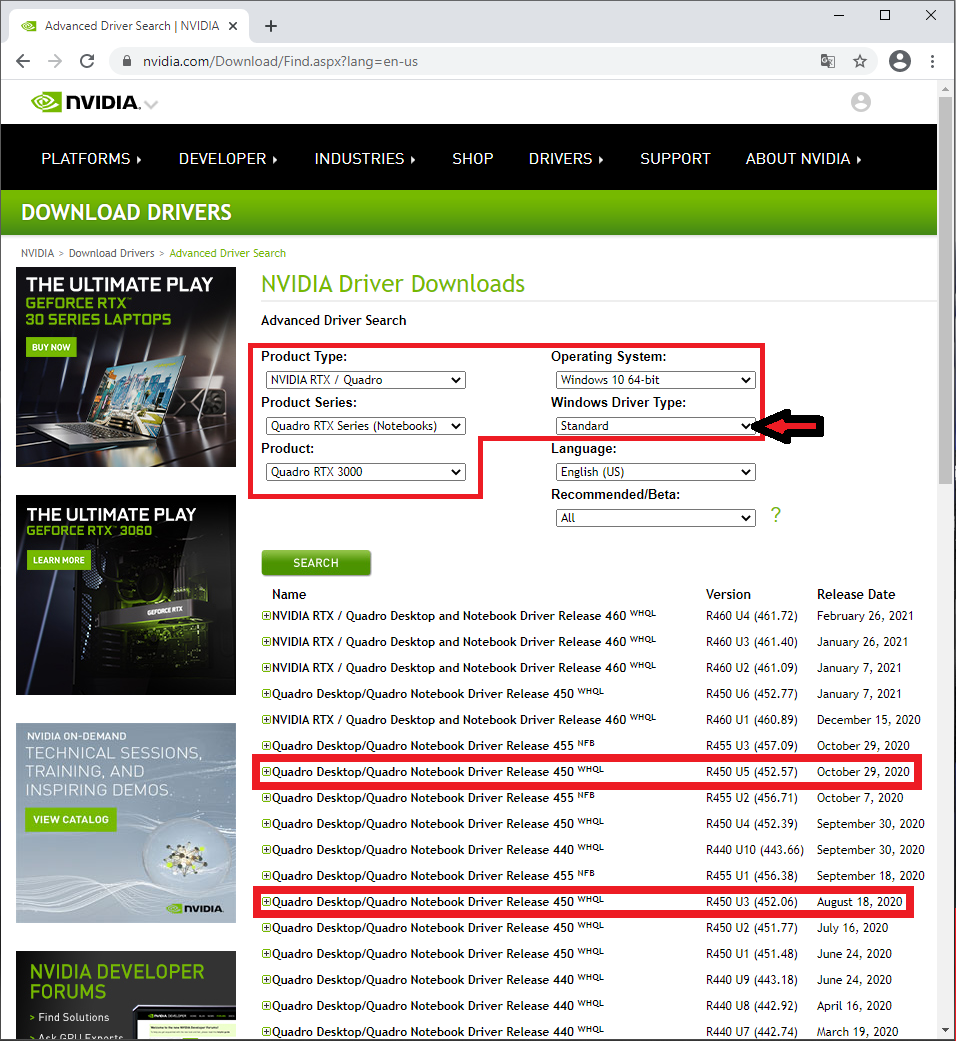Expand R440 U8 (442.92) driver row
The height and width of the screenshot is (1041, 956).
pyautogui.click(x=266, y=1005)
